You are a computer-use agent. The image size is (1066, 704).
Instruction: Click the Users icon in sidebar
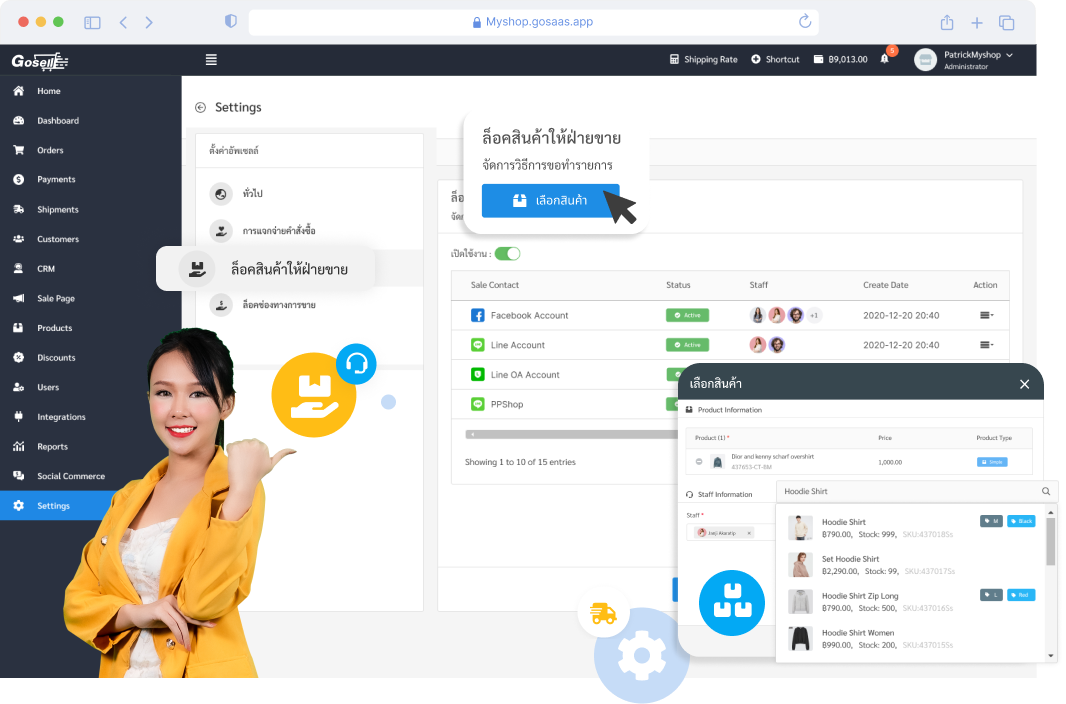click(18, 387)
